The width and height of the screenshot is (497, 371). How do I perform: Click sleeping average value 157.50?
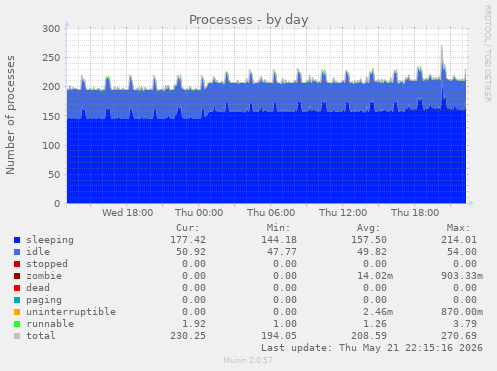(x=369, y=240)
